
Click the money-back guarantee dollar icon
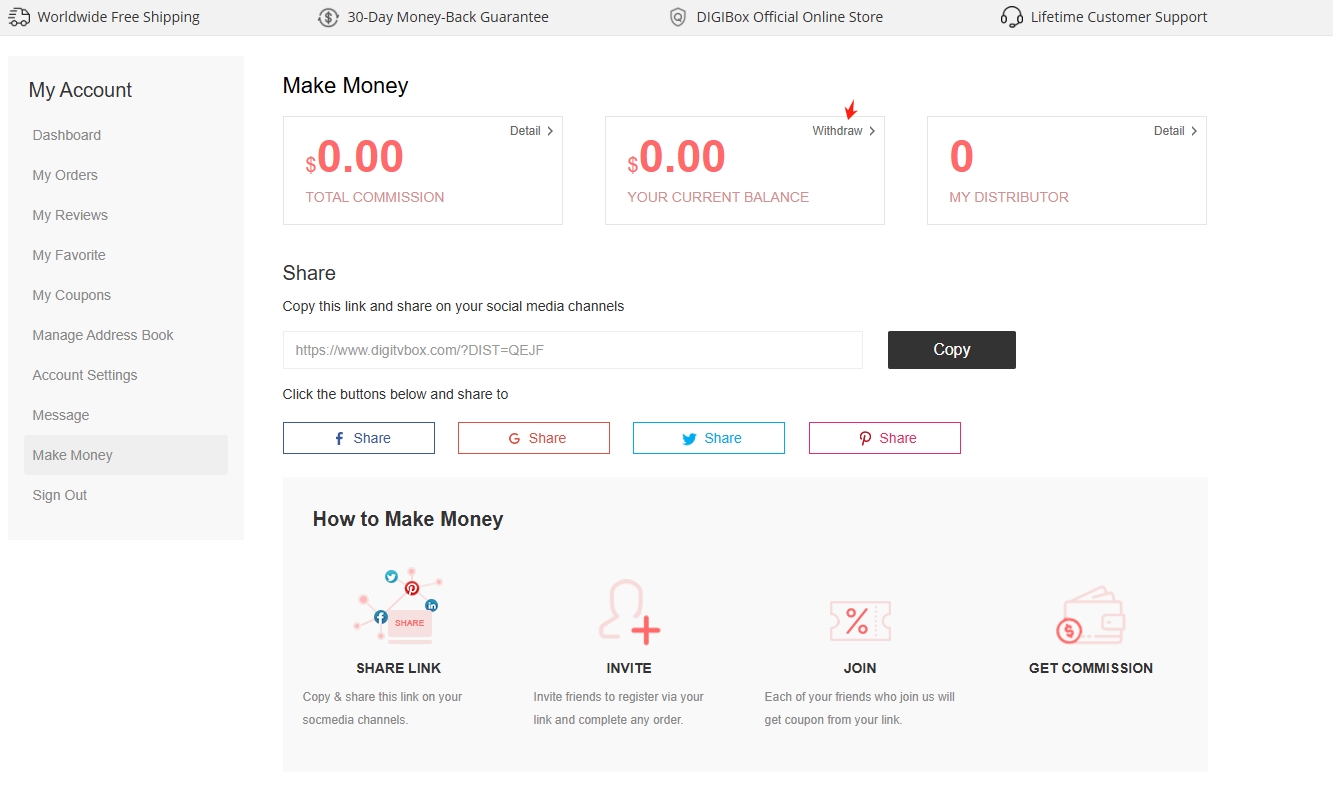(328, 17)
